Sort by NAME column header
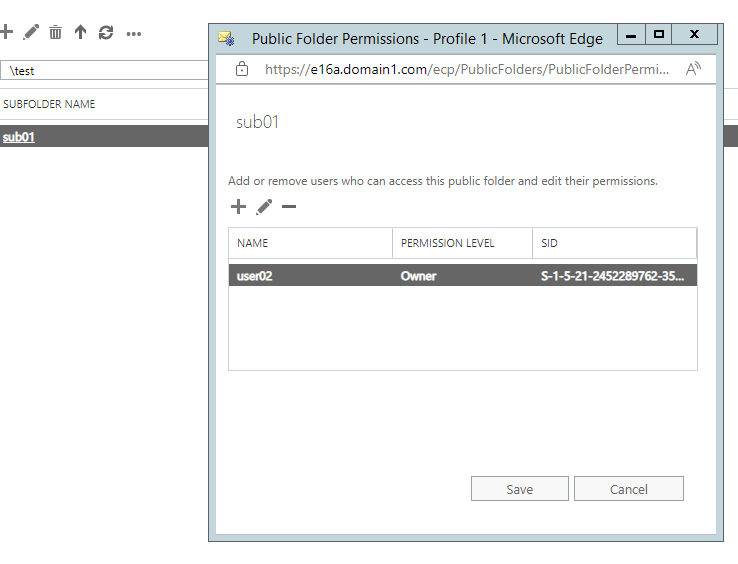738x564 pixels. [x=311, y=243]
